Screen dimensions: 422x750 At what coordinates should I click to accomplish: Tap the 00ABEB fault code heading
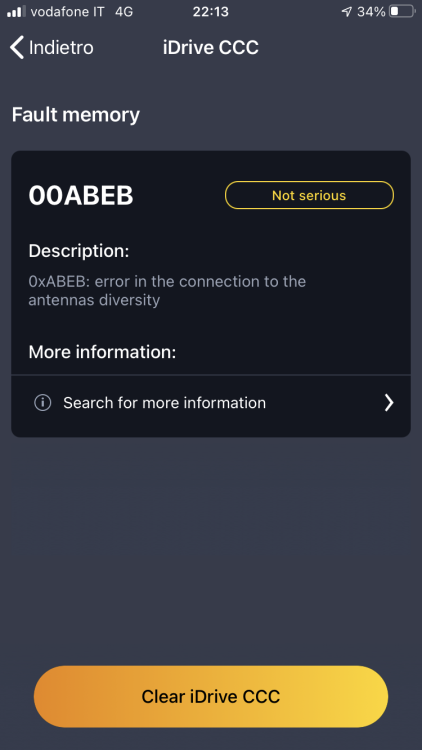[x=81, y=196]
